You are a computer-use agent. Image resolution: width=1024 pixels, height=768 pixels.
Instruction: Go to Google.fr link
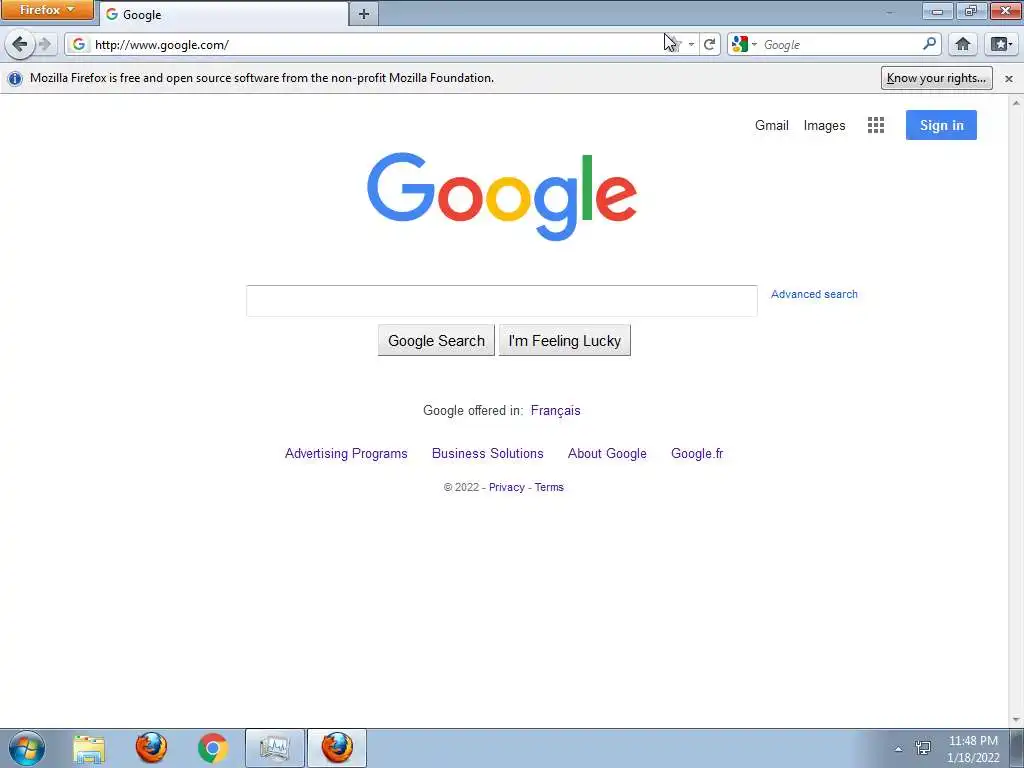click(697, 453)
